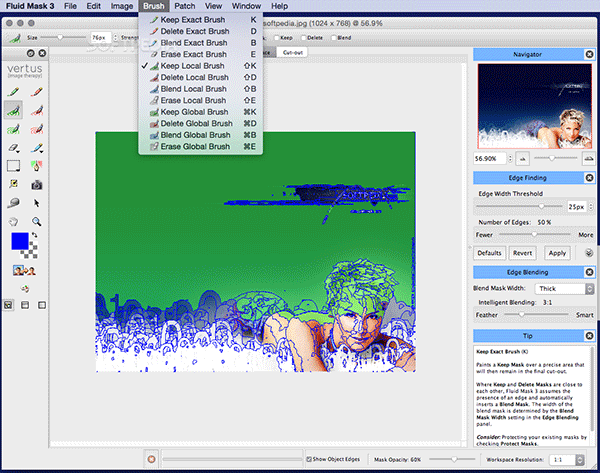The width and height of the screenshot is (600, 473).
Task: Switch to first workspace view mode icon
Action: 8,305
